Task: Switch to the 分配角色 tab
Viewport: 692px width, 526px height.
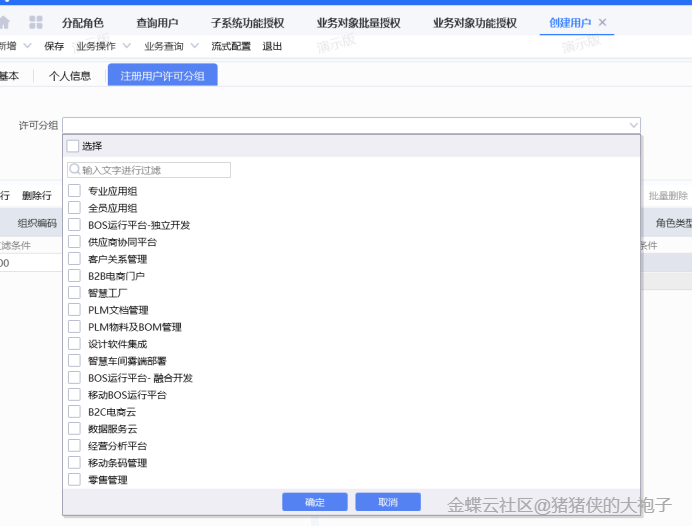Action: (x=83, y=22)
